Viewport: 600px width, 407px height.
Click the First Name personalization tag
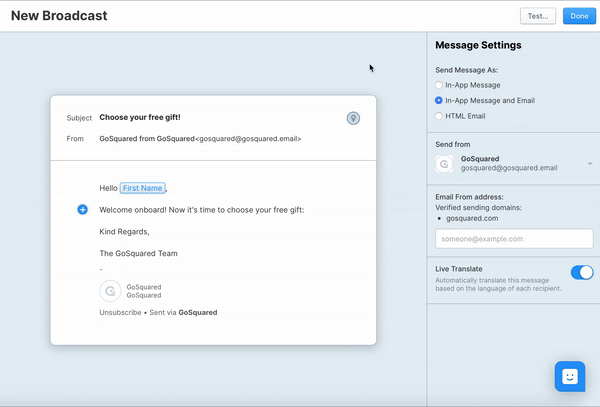coord(142,188)
